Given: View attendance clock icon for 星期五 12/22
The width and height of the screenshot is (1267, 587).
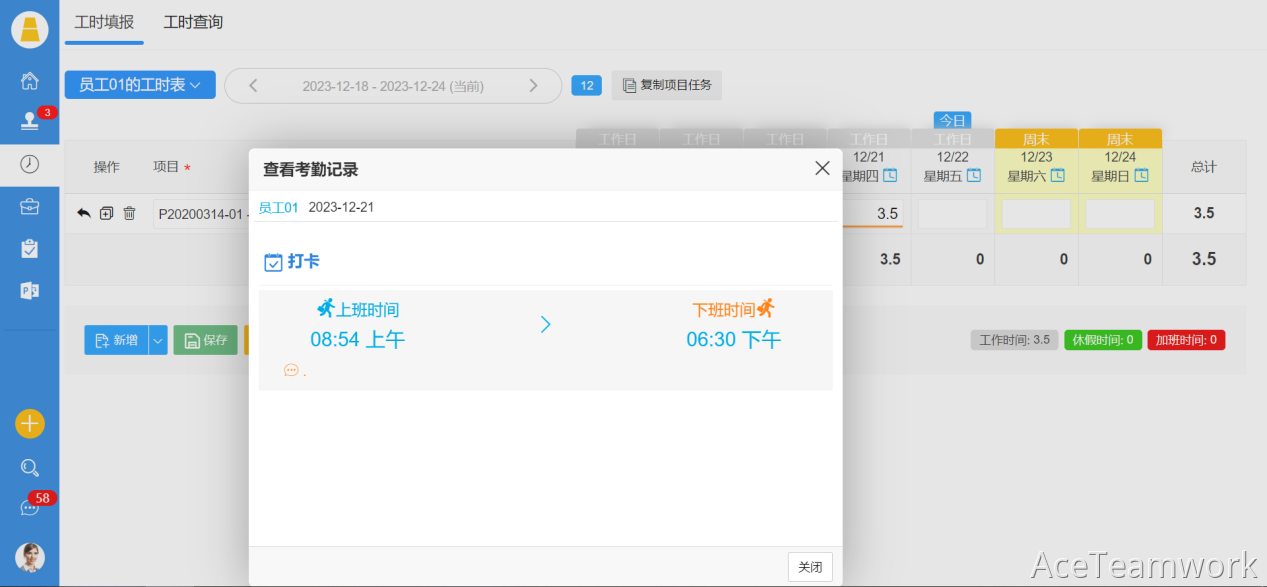Looking at the screenshot, I should (973, 176).
